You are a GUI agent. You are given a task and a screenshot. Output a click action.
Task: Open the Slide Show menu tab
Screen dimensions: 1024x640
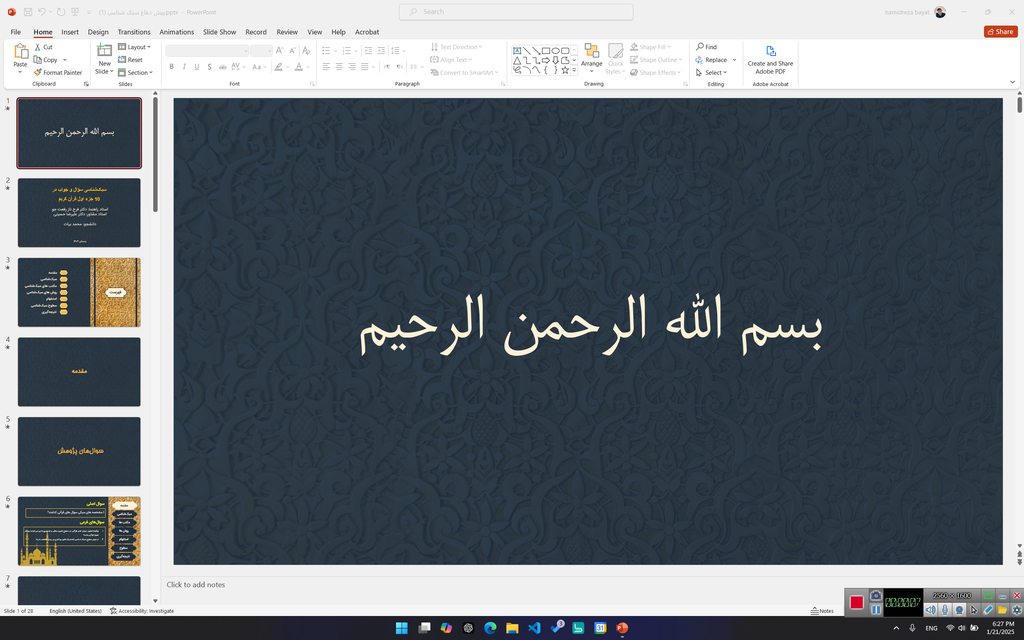pos(219,31)
